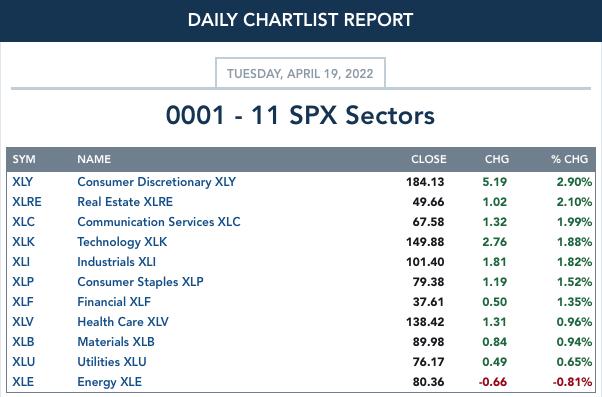This screenshot has height=397, width=602.
Task: Click the XLRE symbol link
Action: click(x=27, y=202)
